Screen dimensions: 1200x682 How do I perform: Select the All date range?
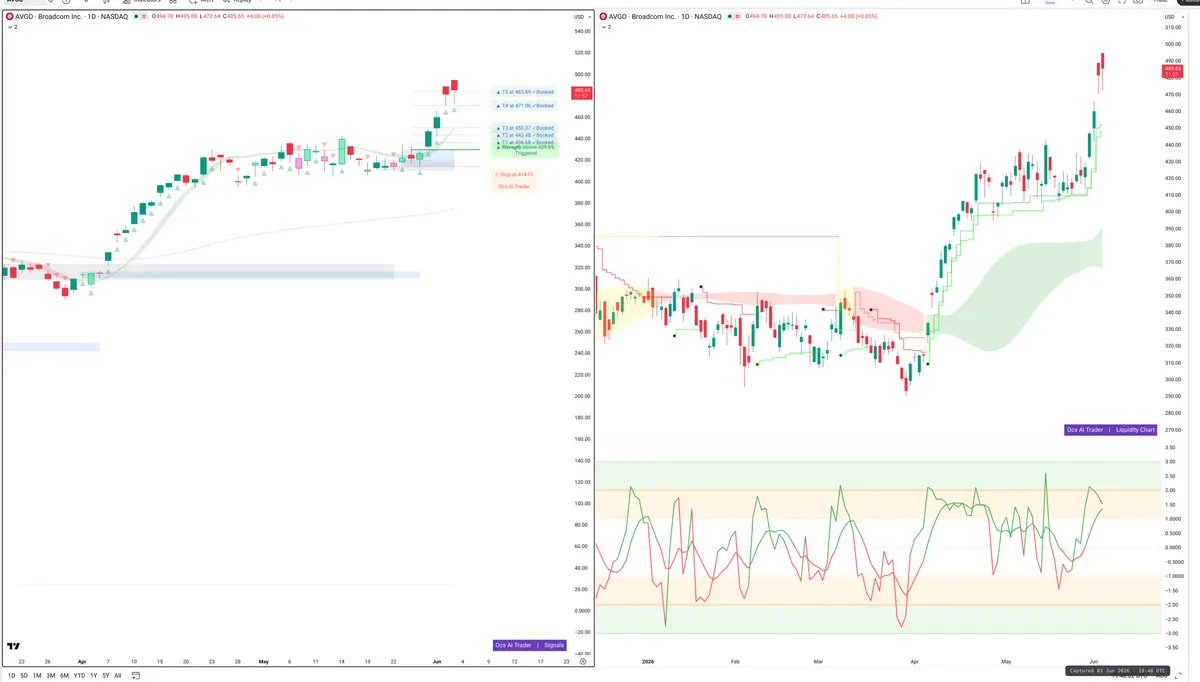[x=118, y=676]
